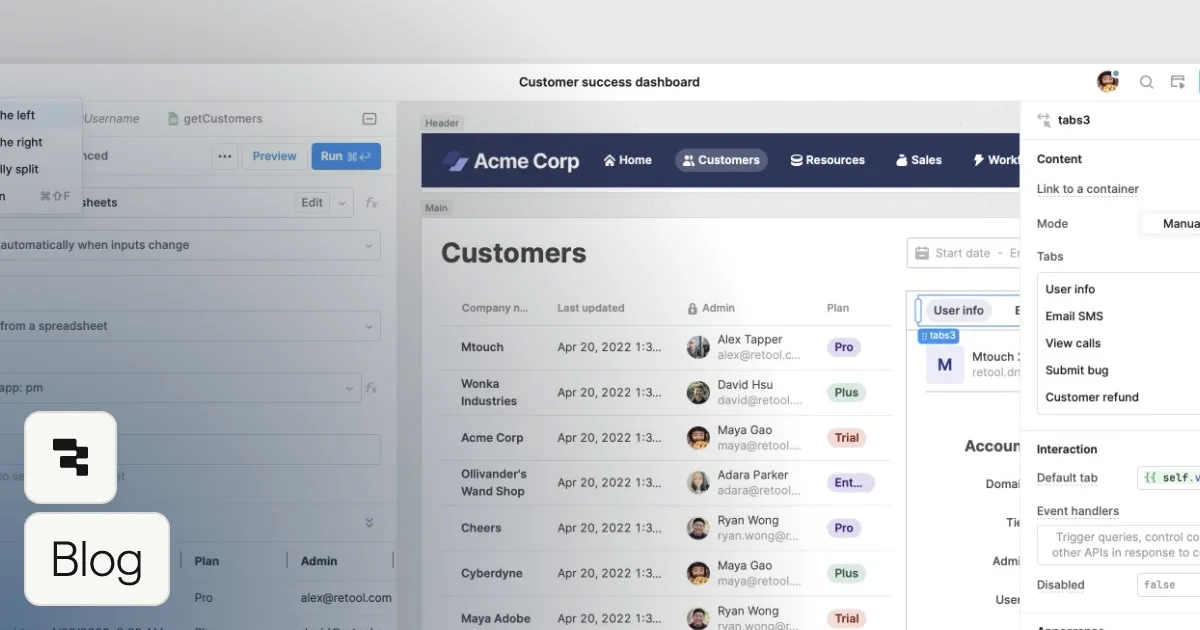This screenshot has width=1200, height=630.
Task: Click the Blog badge tile
Action: 97,560
